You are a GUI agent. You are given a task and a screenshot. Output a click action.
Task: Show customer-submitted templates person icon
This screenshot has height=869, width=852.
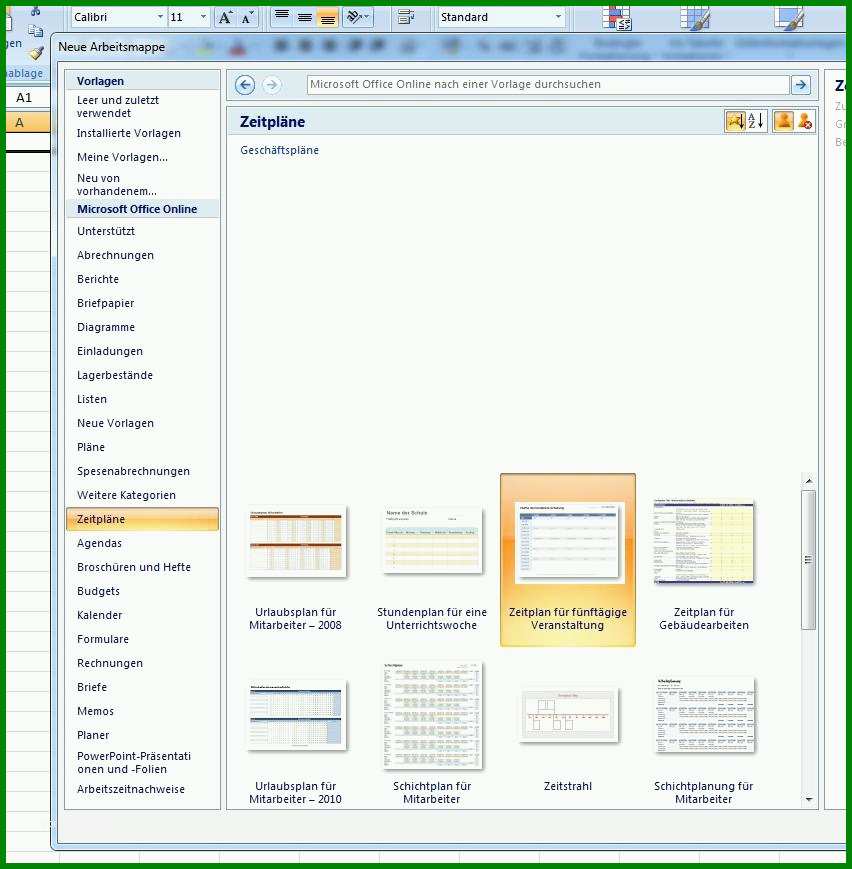click(783, 121)
